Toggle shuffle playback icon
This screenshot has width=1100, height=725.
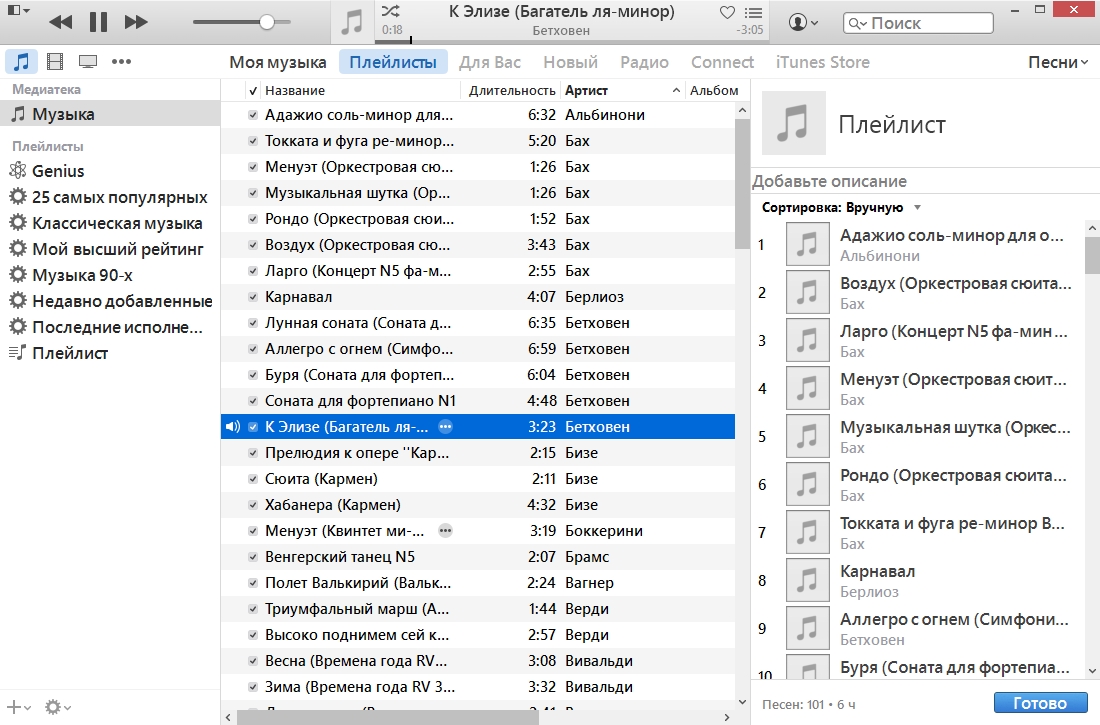pyautogui.click(x=390, y=11)
